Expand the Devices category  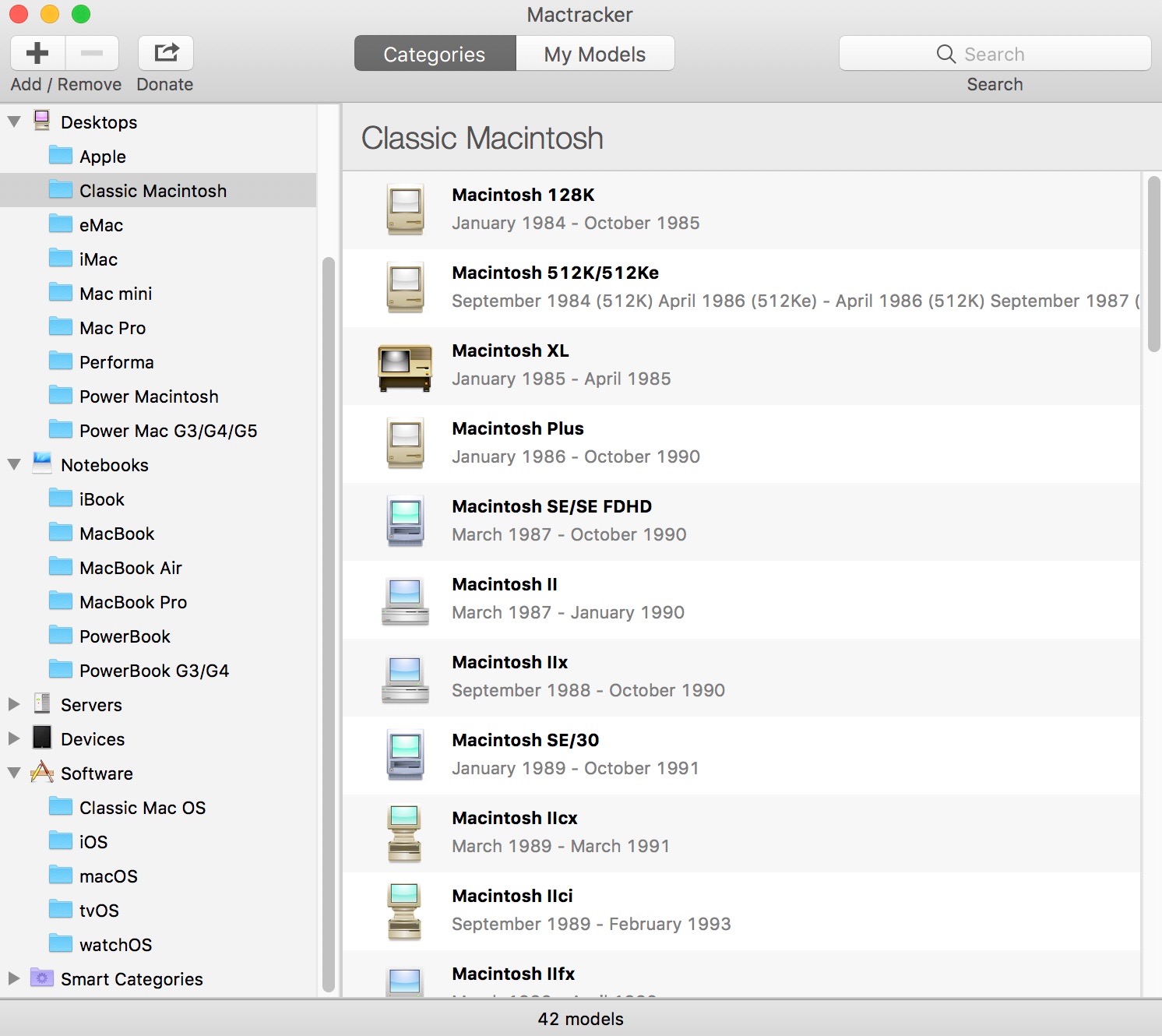[14, 738]
